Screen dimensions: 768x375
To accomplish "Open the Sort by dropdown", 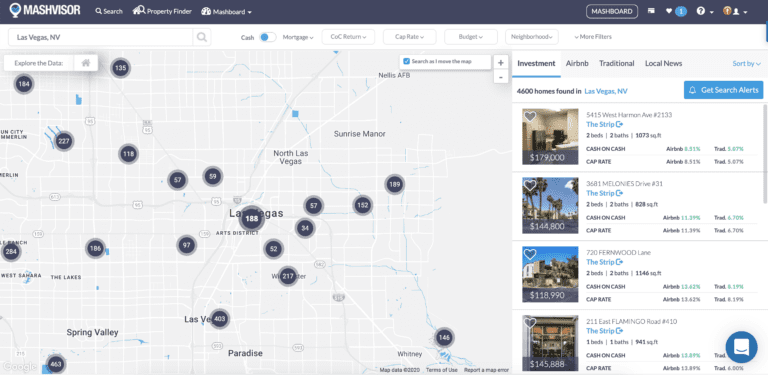I will 746,64.
